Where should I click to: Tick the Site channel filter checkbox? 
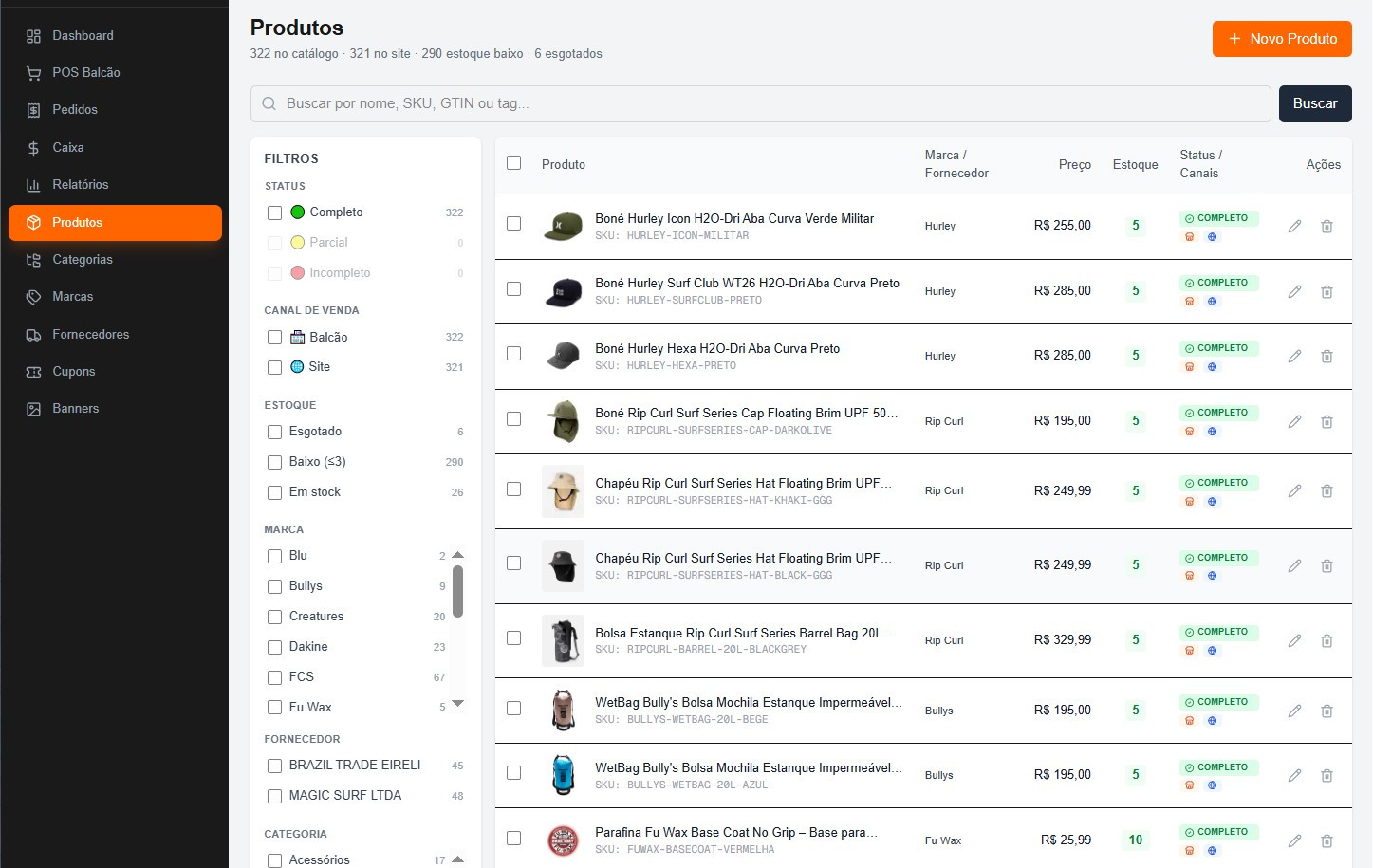pos(274,367)
